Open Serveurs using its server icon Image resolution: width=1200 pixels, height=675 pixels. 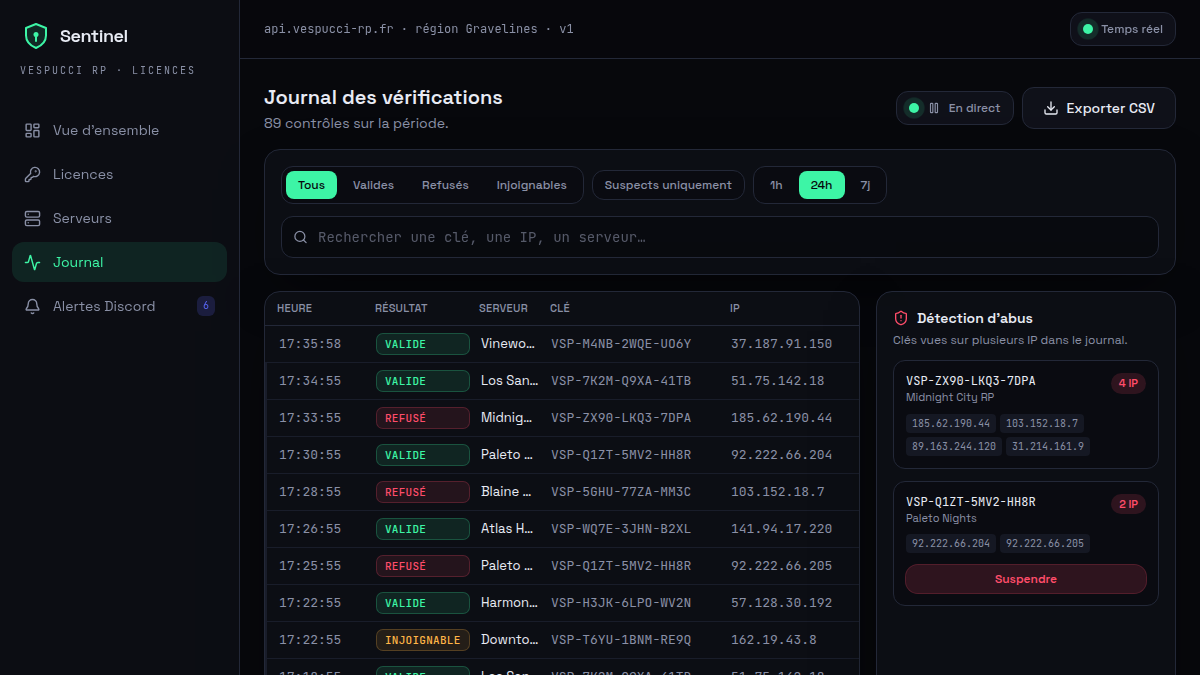(33, 218)
